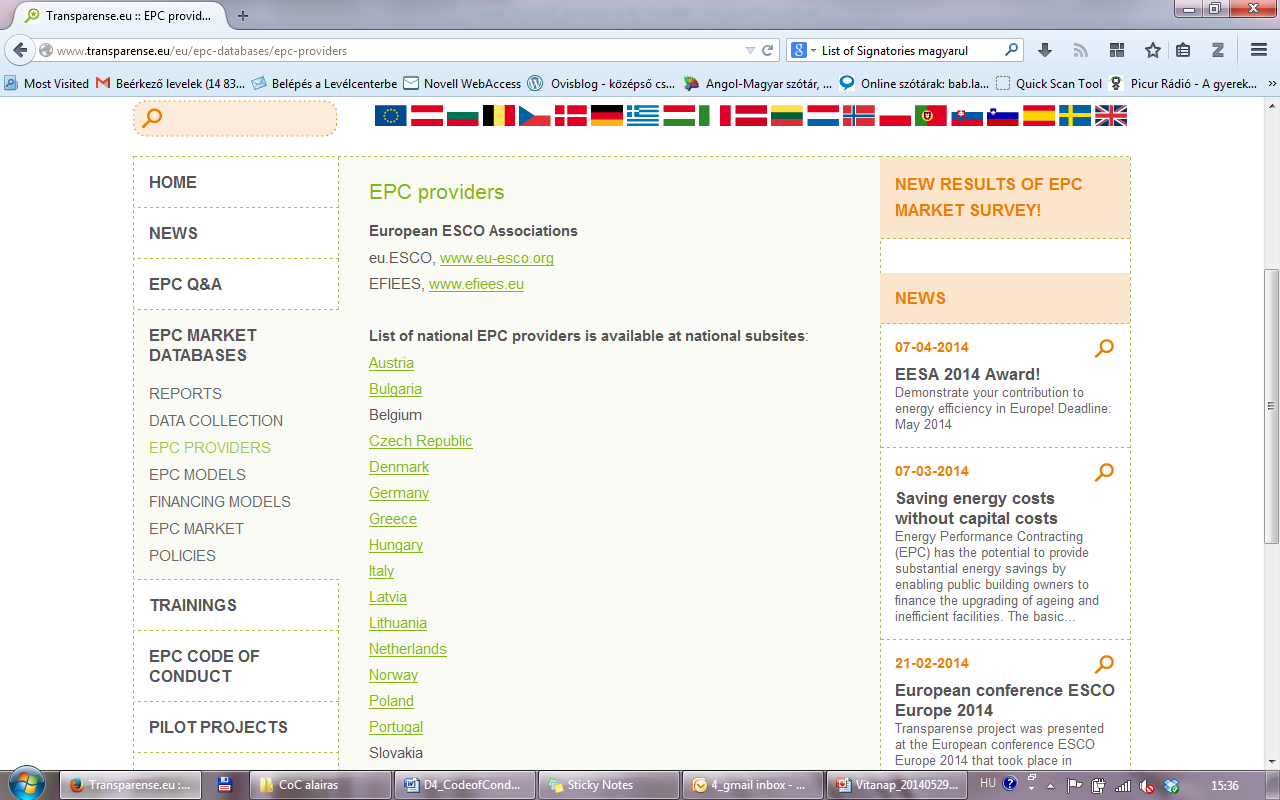The width and height of the screenshot is (1280, 800).
Task: Open magnifier icon beside 21-02-2014 news
Action: point(1104,665)
